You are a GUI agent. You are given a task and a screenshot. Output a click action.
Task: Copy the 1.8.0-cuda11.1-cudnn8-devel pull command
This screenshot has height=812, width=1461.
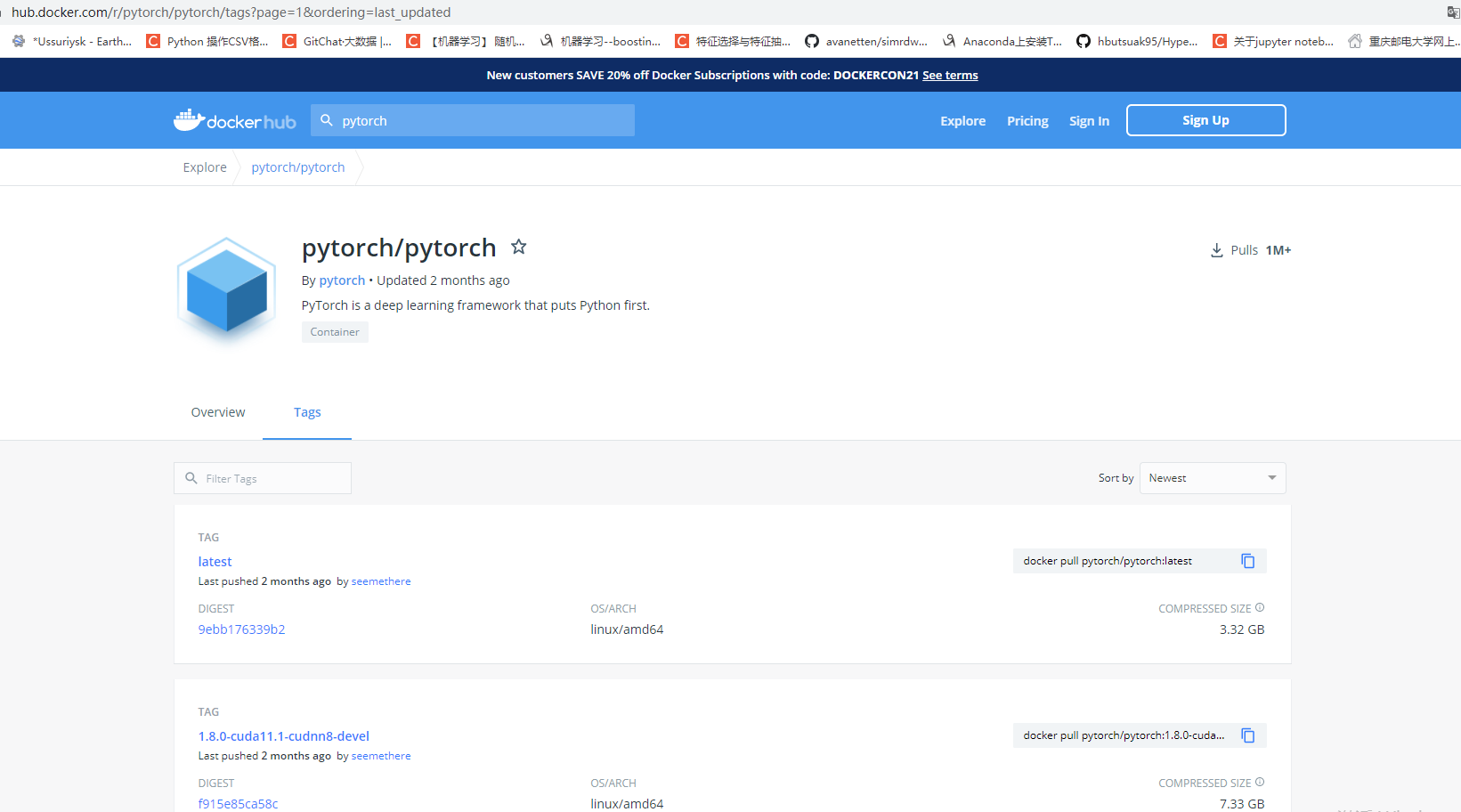pos(1247,735)
